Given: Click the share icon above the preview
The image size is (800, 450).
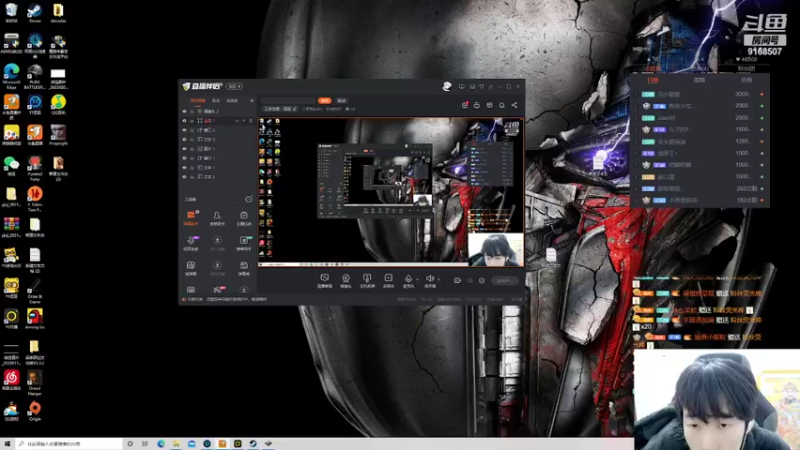Looking at the screenshot, I should point(514,105).
